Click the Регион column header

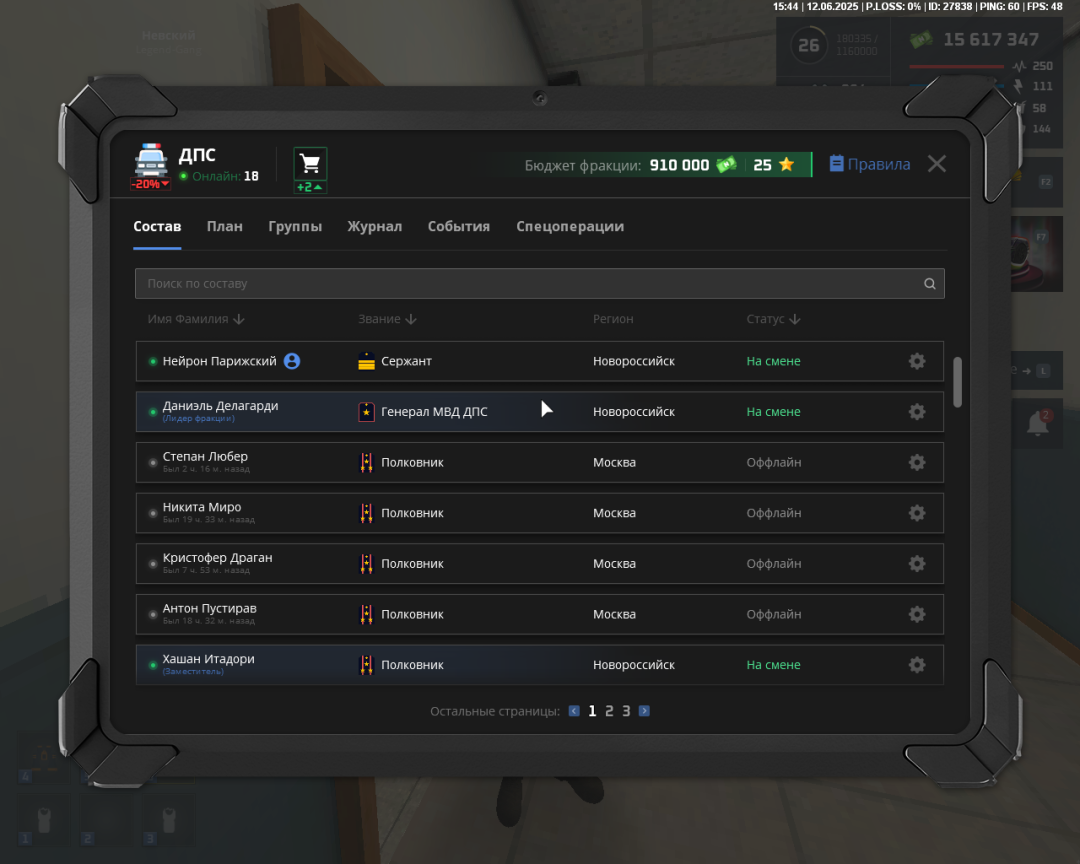pos(613,319)
